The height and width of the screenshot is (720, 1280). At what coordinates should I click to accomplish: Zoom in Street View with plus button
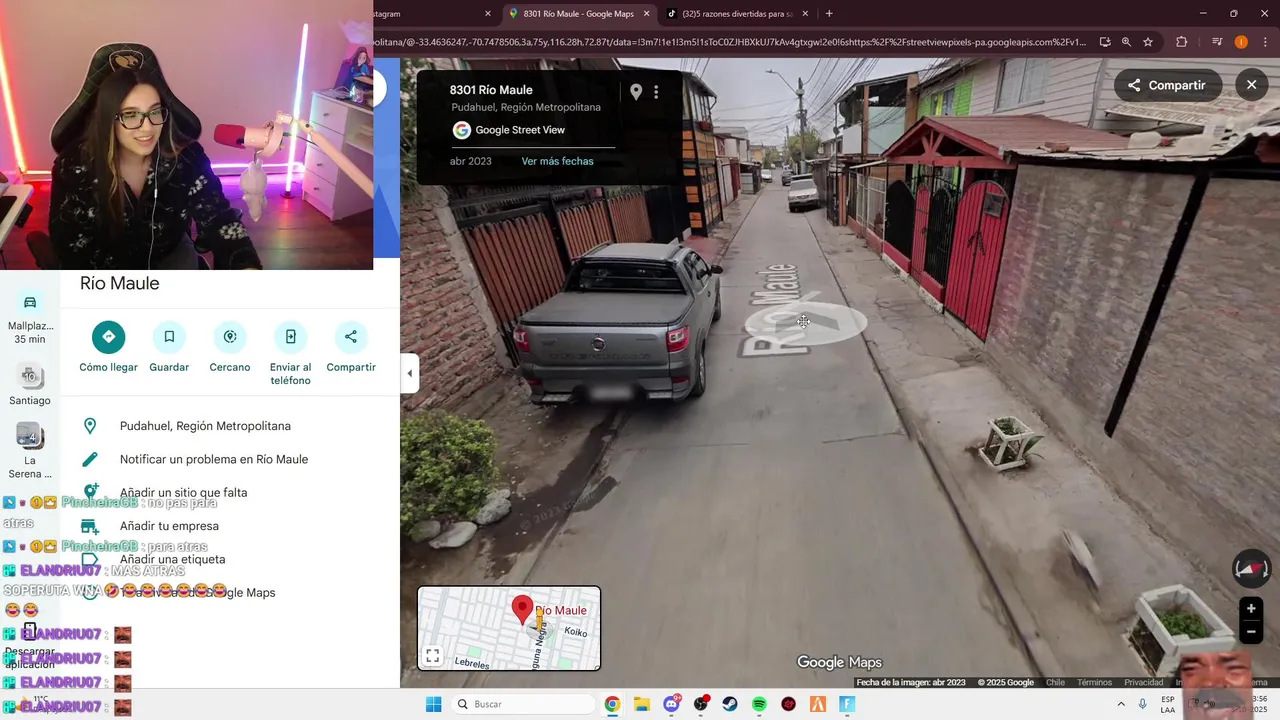coord(1251,608)
